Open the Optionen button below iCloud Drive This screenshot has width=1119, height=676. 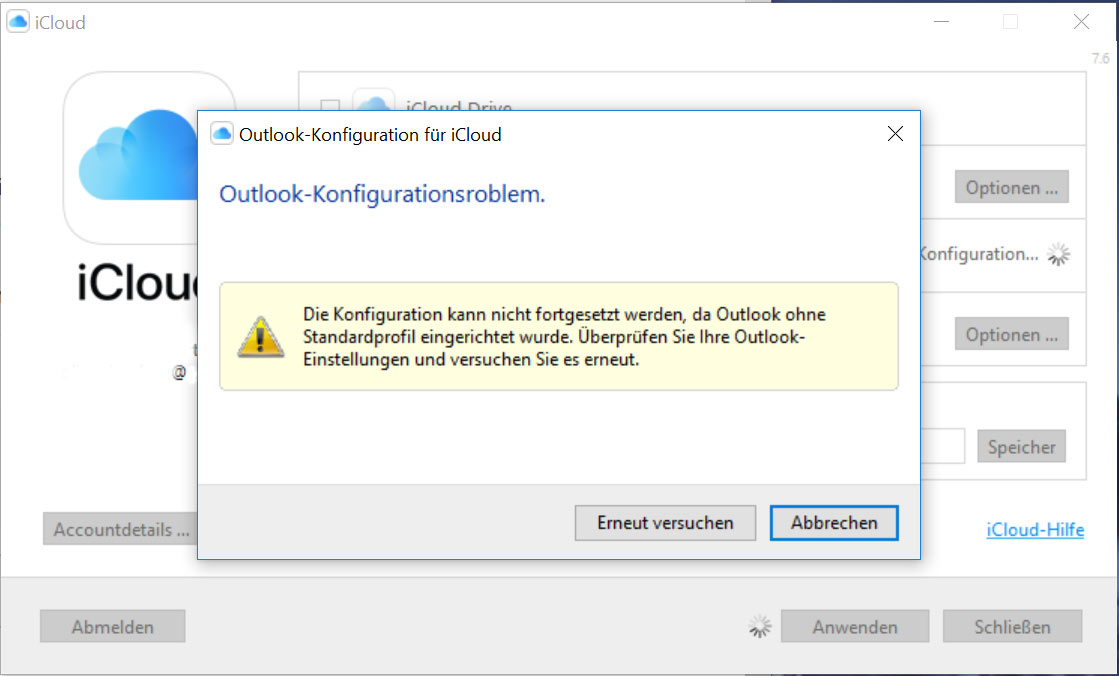coord(1011,187)
